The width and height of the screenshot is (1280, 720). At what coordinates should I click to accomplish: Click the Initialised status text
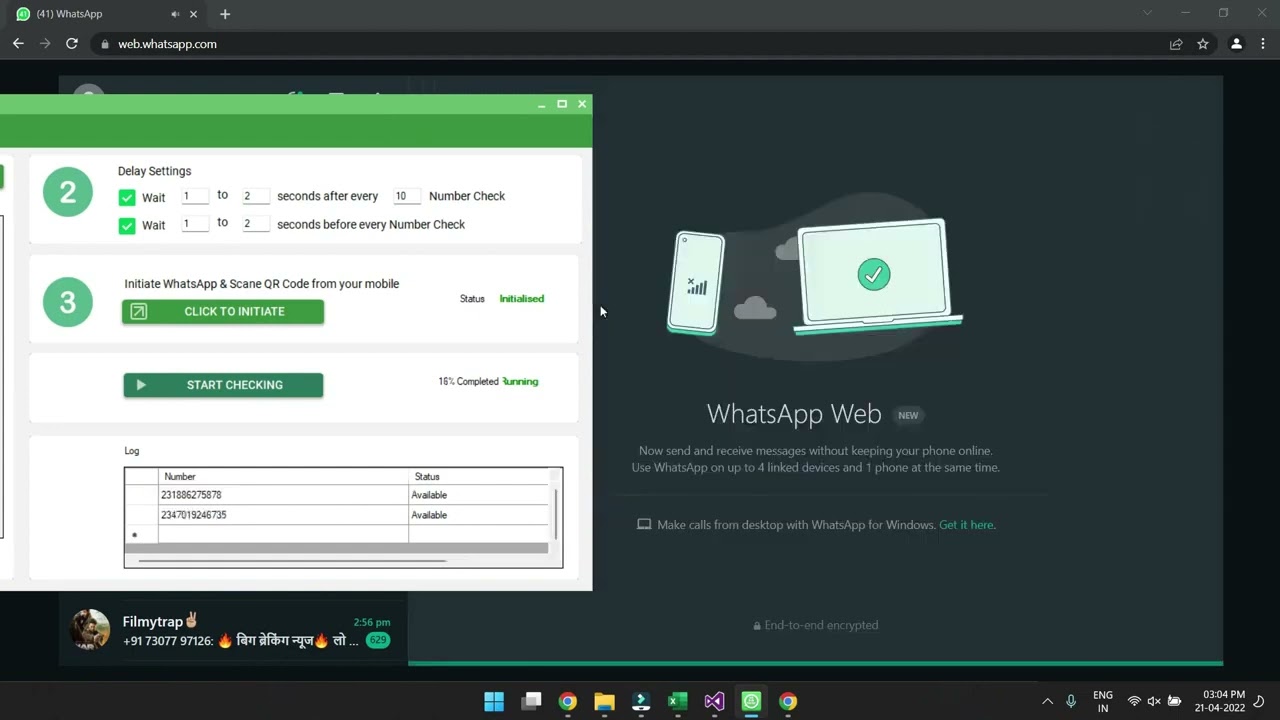[522, 299]
